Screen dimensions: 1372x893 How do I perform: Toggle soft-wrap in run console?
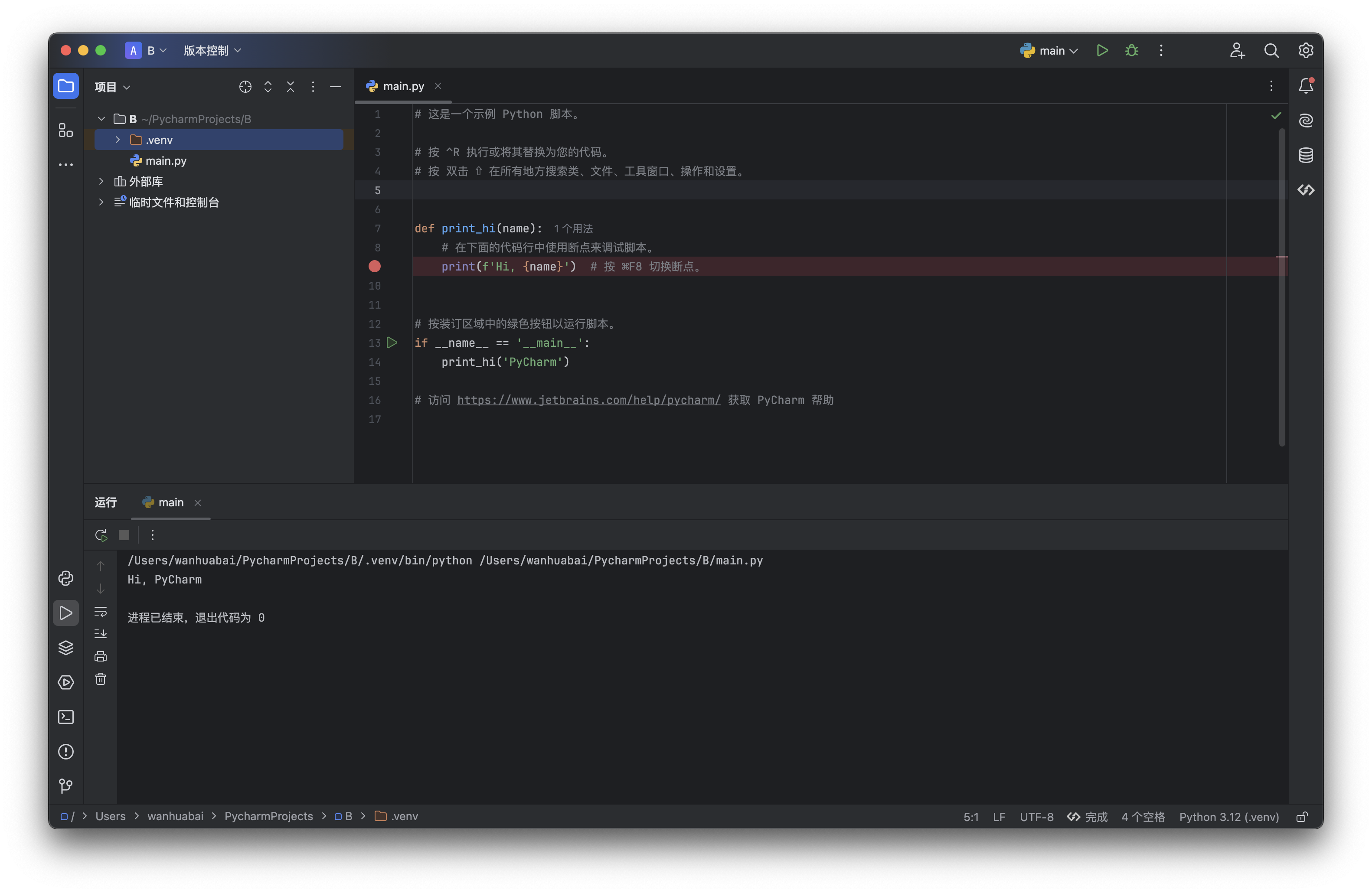pyautogui.click(x=100, y=611)
